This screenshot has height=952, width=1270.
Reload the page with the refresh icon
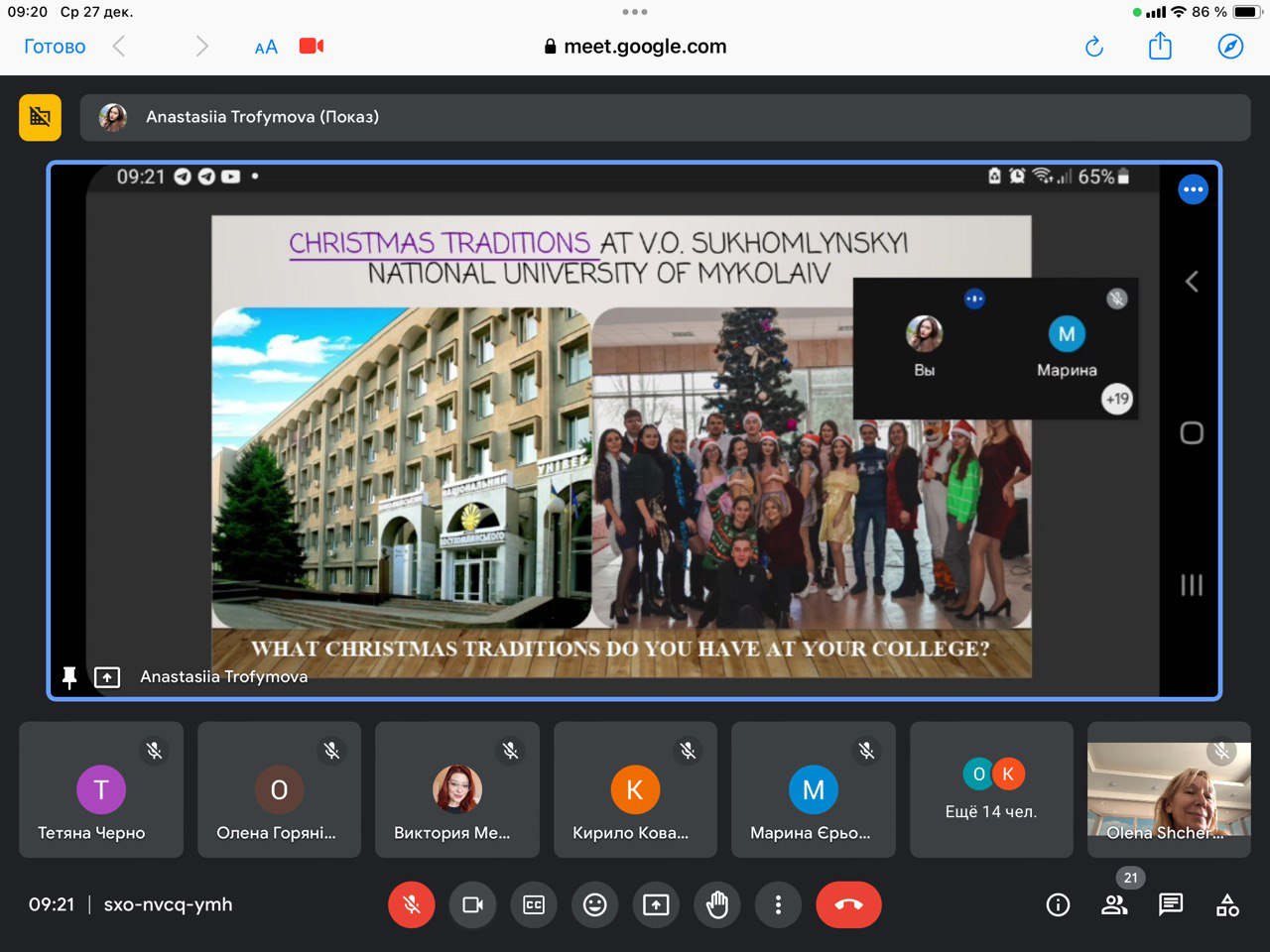[x=1094, y=47]
